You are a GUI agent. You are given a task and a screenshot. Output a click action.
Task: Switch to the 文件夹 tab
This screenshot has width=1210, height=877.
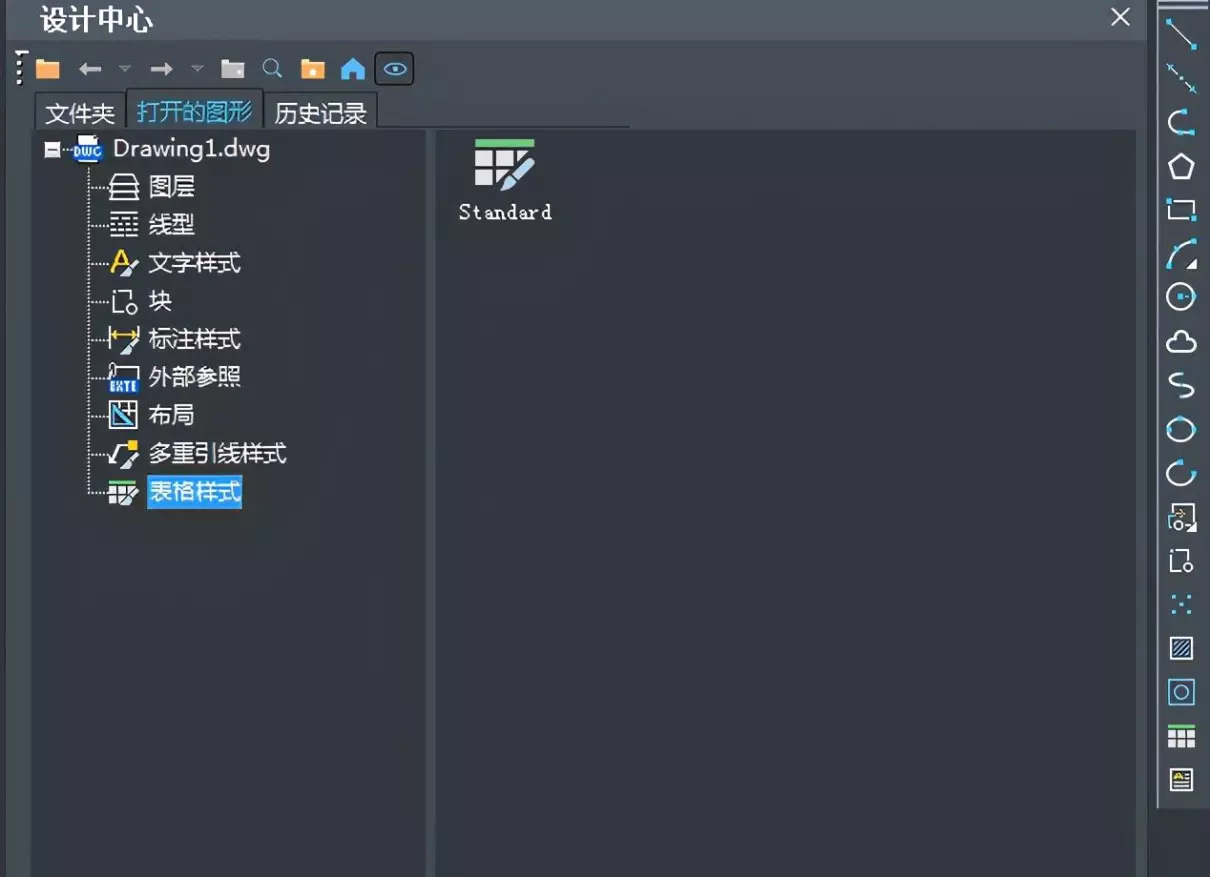click(80, 113)
